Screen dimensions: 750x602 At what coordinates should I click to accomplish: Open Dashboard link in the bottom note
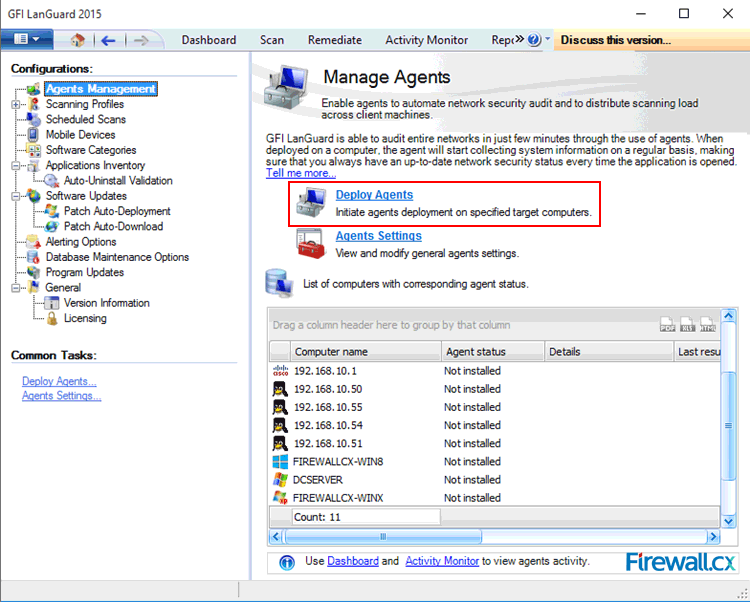pos(353,561)
